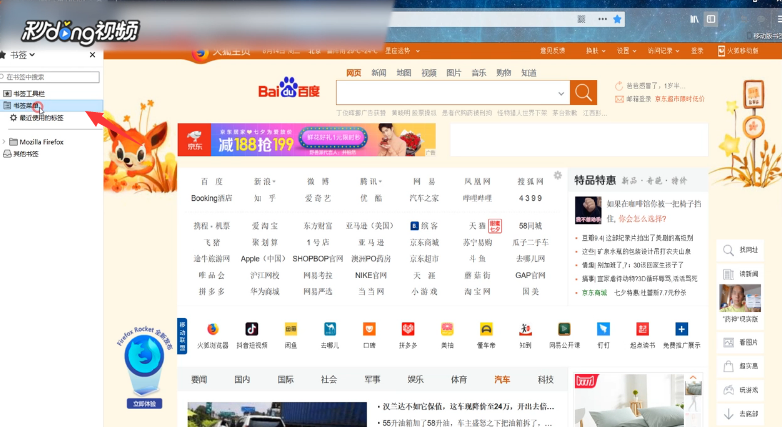Open SHOPBOP官网 link
The image size is (782, 427).
click(x=318, y=259)
